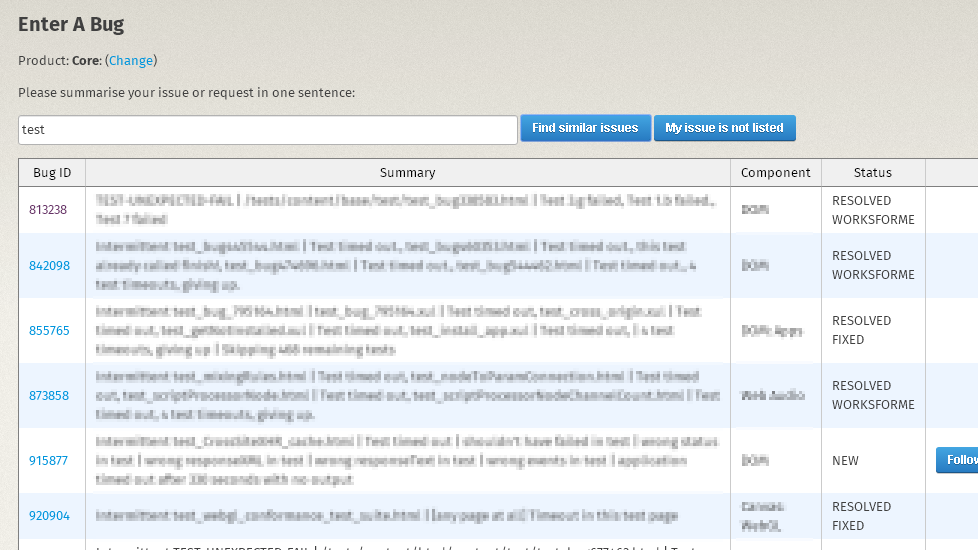
Task: Click the Follow button for bug 915877
Action: pos(957,460)
